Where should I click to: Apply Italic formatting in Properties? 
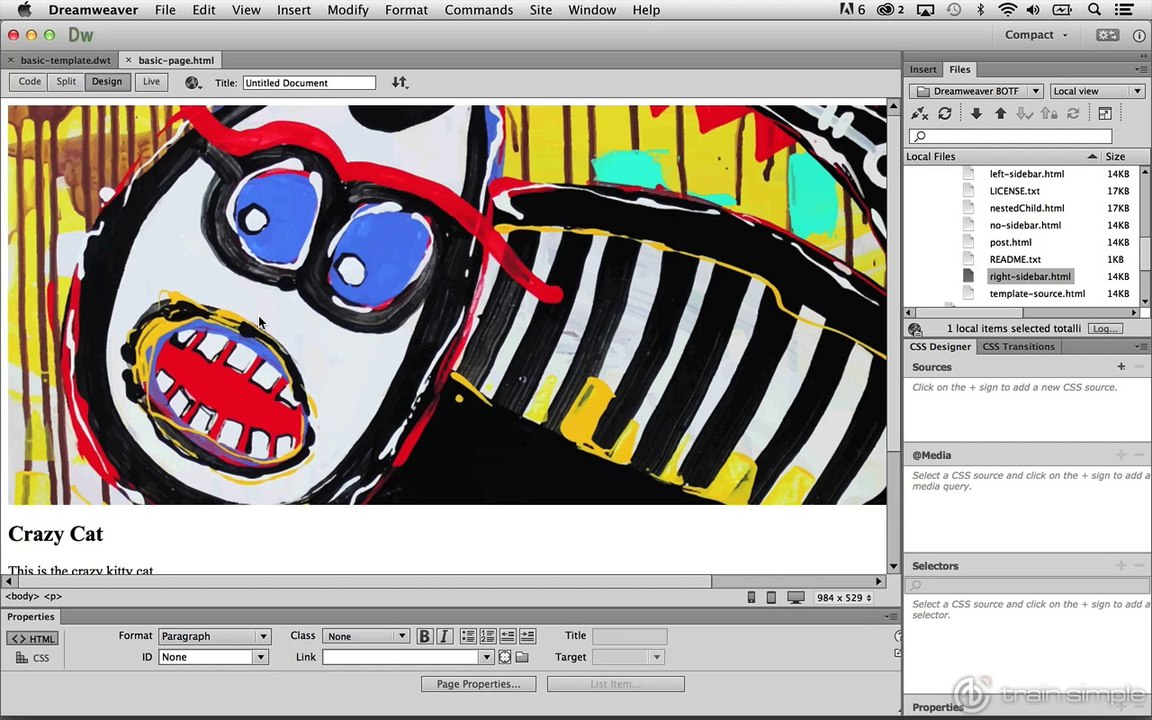point(444,636)
